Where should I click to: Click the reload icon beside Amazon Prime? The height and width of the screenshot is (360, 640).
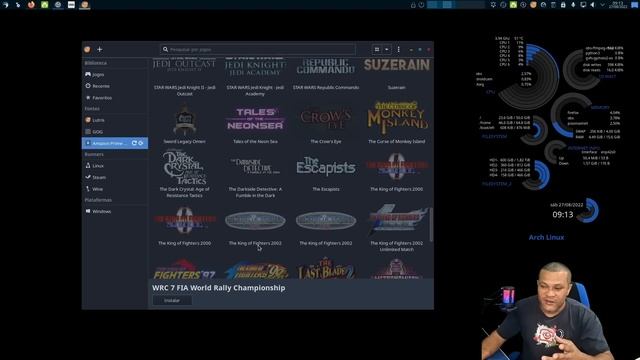[x=134, y=143]
